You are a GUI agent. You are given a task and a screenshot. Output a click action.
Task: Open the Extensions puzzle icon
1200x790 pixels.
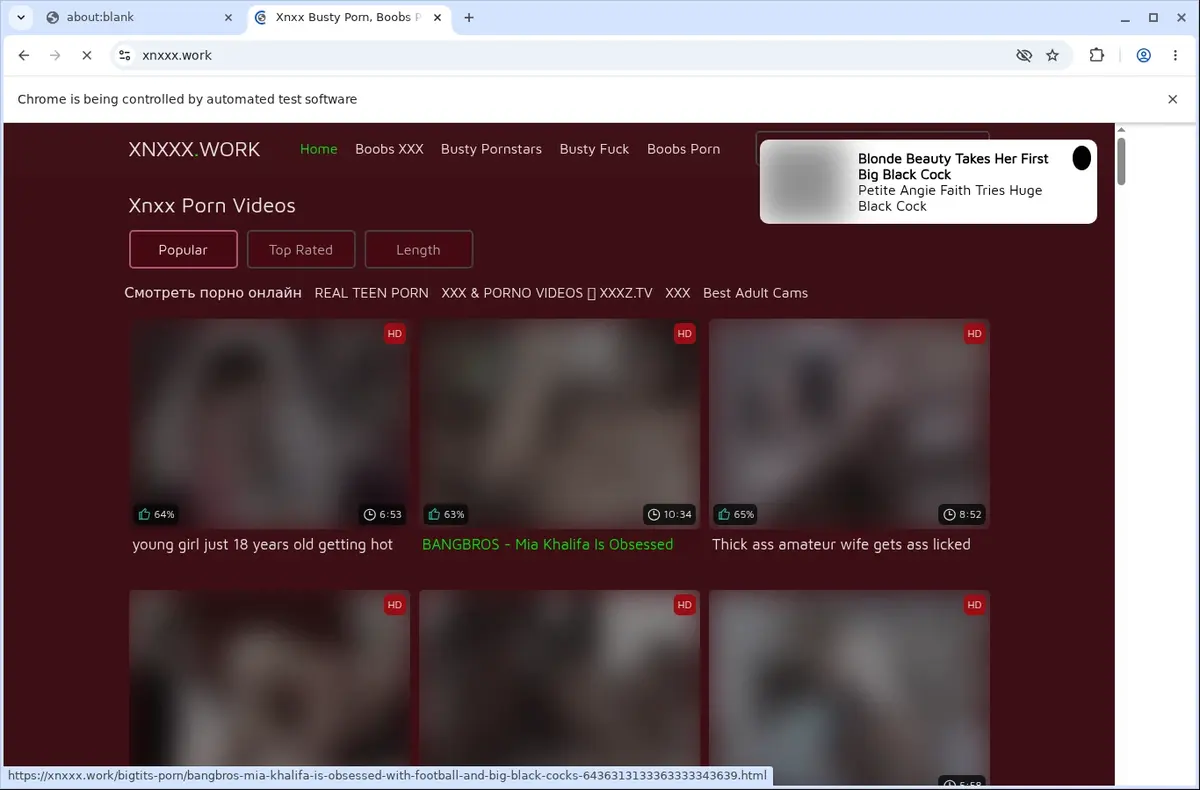pyautogui.click(x=1097, y=55)
